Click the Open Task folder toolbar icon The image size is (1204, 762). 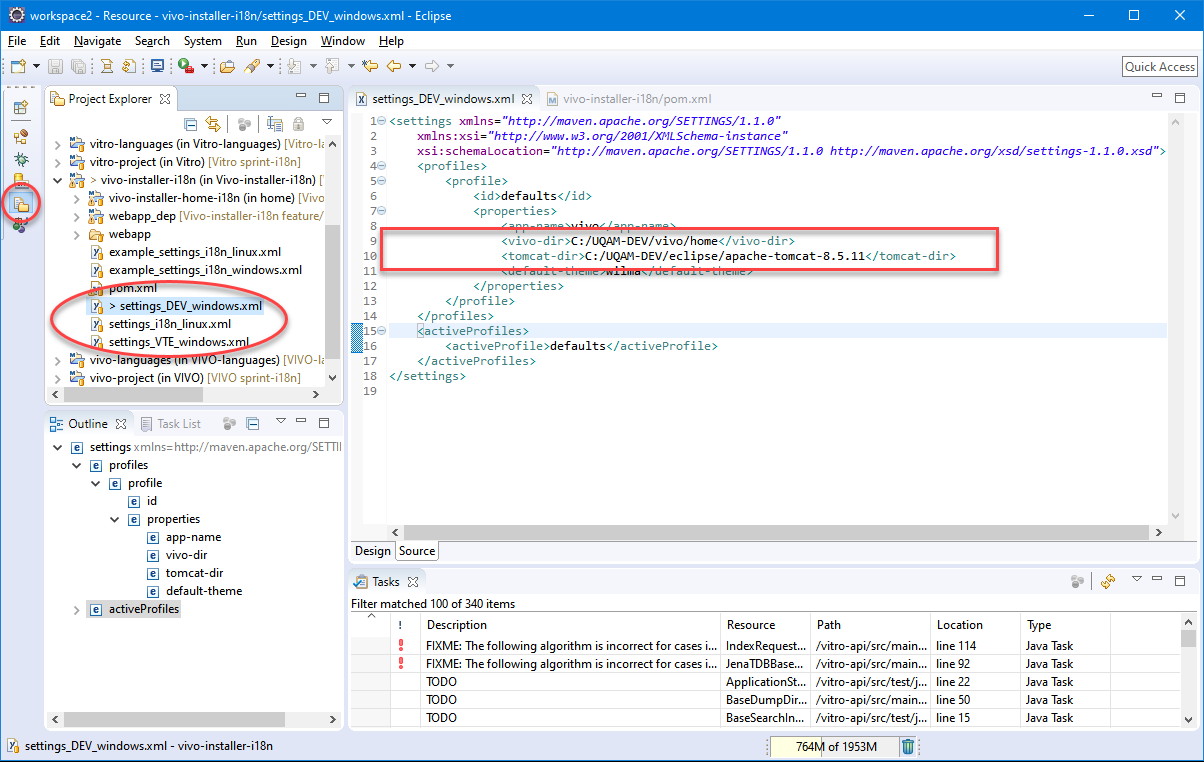[227, 66]
